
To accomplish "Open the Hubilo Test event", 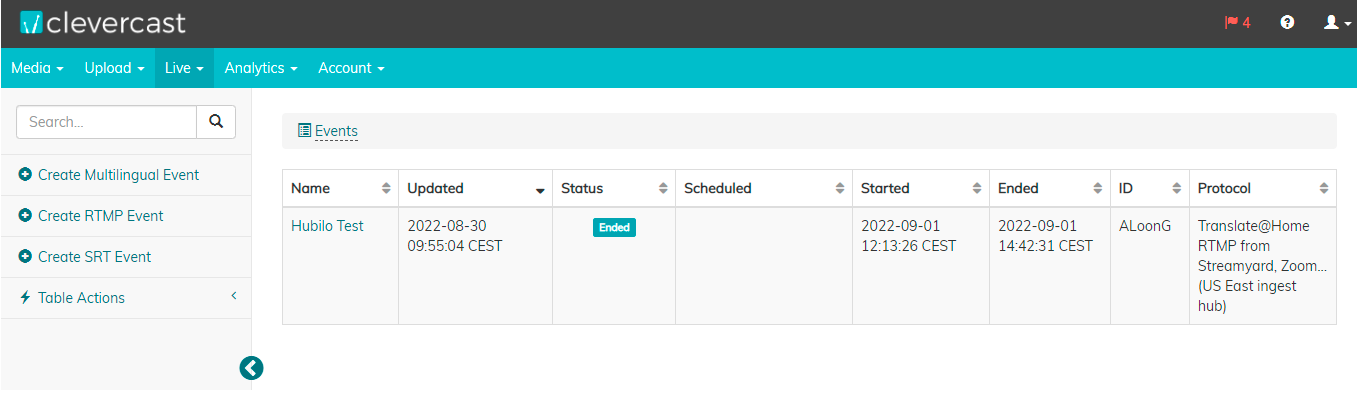I will (327, 226).
